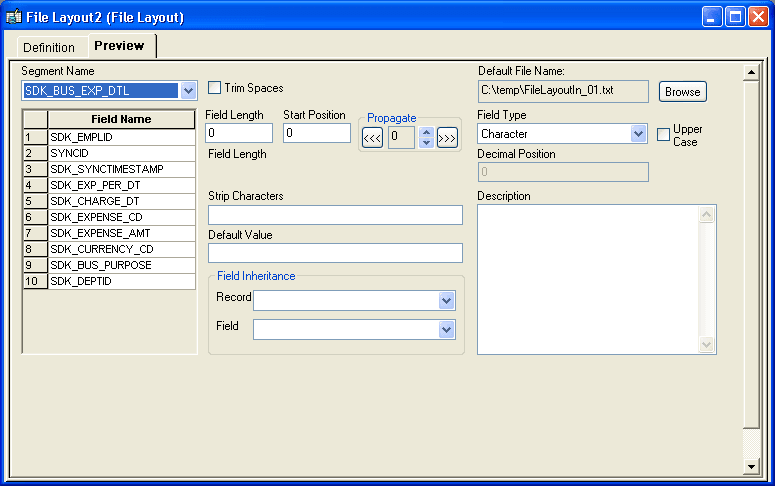Click the propagate left <<< button
This screenshot has height=486, width=775.
(373, 138)
